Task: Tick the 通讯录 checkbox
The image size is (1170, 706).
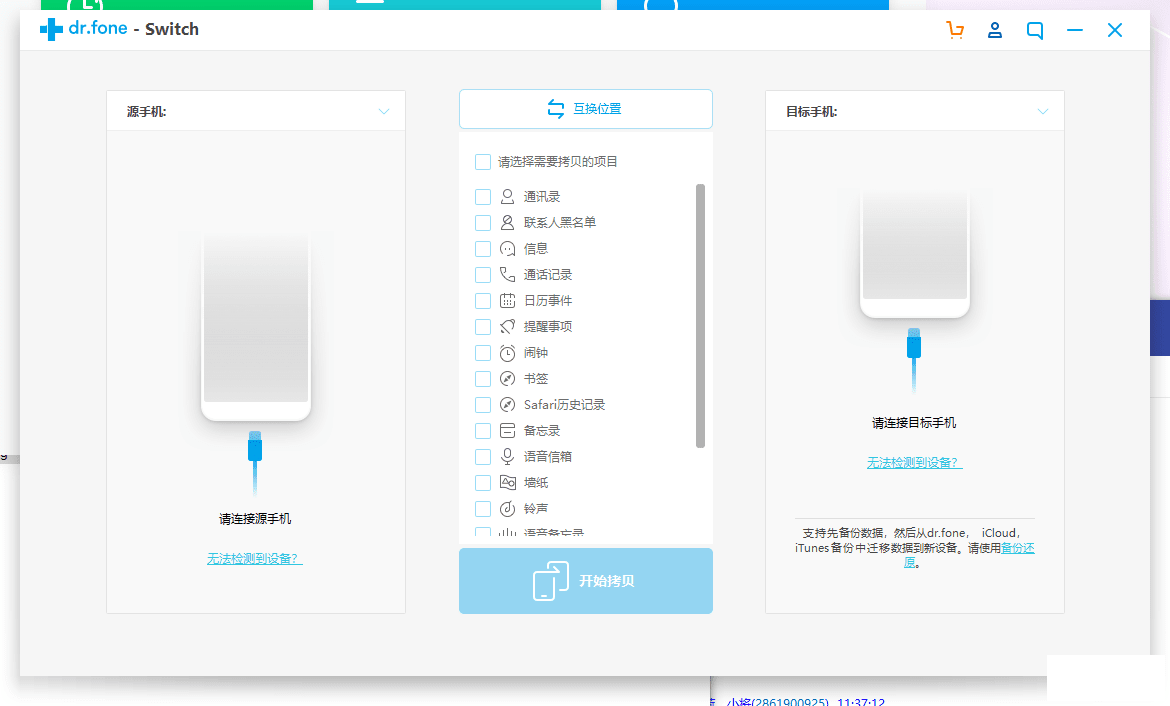Action: tap(483, 197)
